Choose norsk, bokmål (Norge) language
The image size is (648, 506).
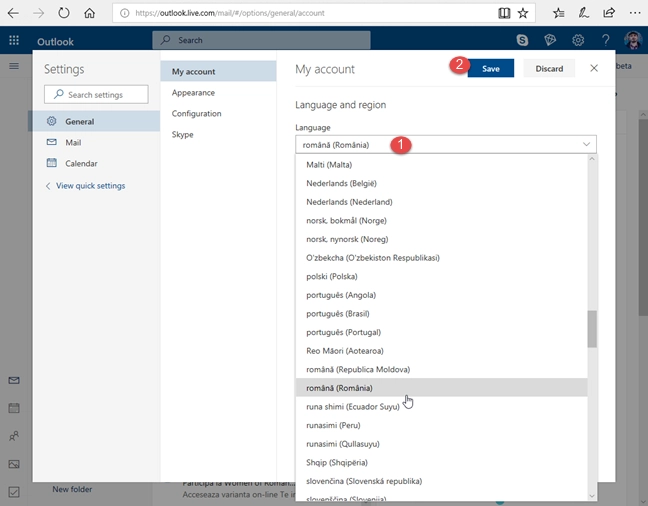coord(441,220)
